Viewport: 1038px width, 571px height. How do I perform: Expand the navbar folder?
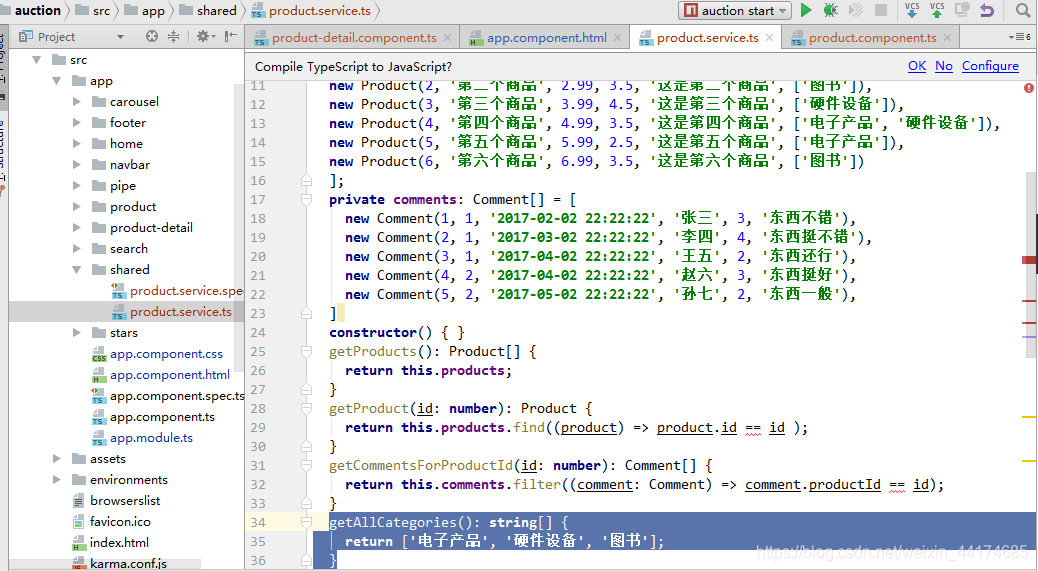77,165
